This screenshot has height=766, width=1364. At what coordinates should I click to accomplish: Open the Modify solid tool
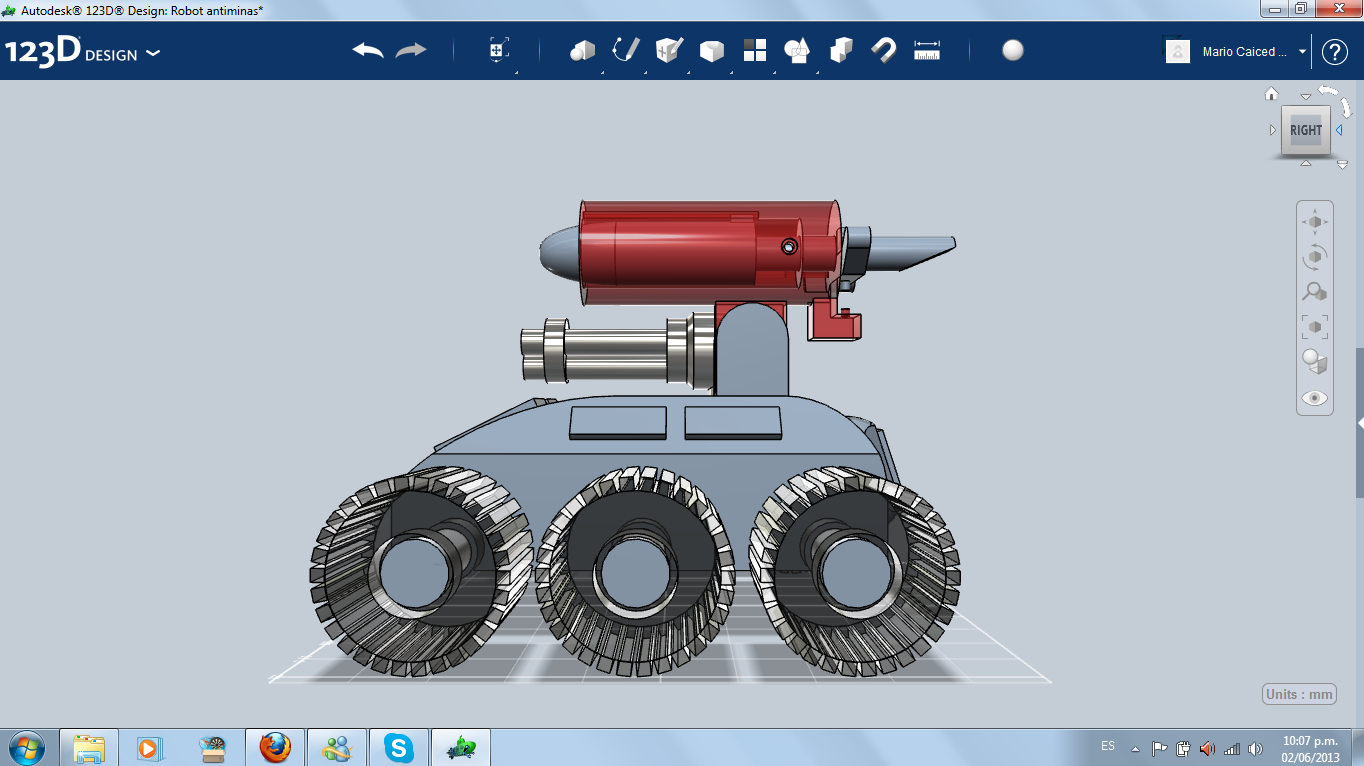click(x=712, y=51)
